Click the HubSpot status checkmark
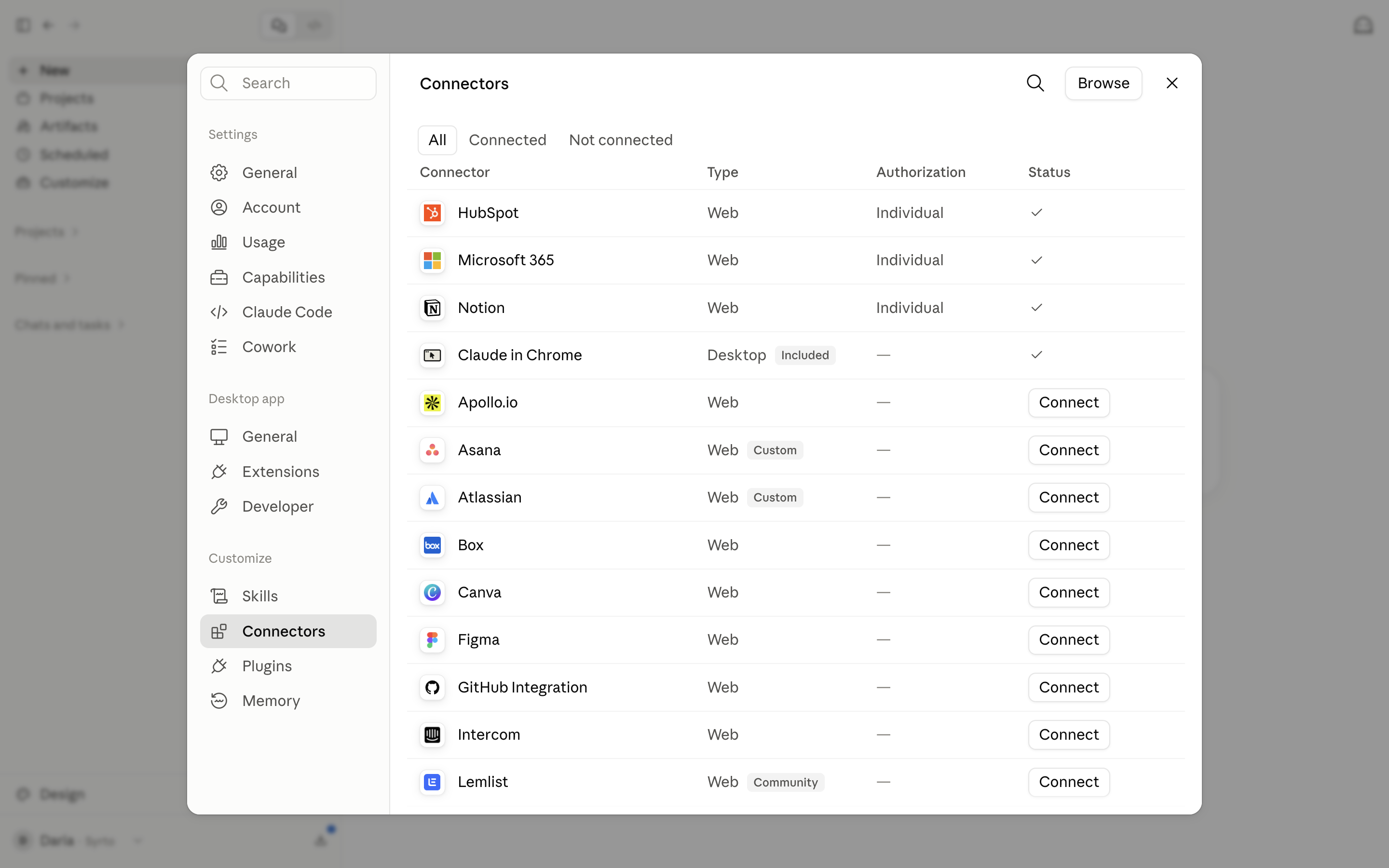Viewport: 1389px width, 868px height. pos(1036,213)
